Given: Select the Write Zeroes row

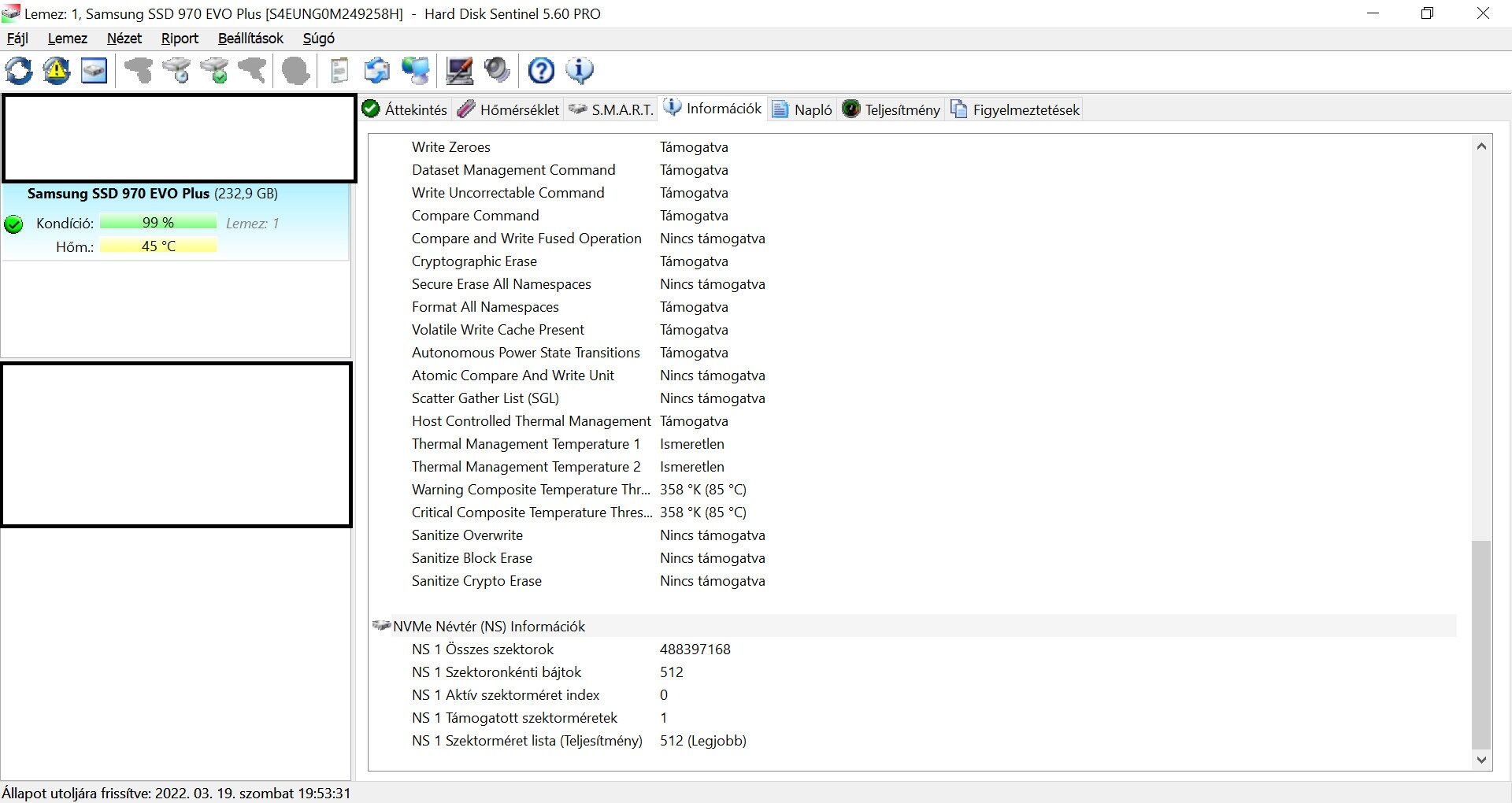Looking at the screenshot, I should [914, 147].
